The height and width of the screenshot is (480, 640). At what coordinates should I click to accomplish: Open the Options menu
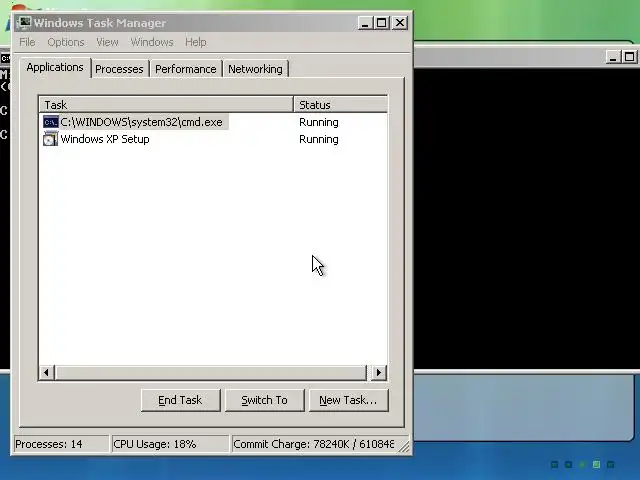[x=66, y=42]
